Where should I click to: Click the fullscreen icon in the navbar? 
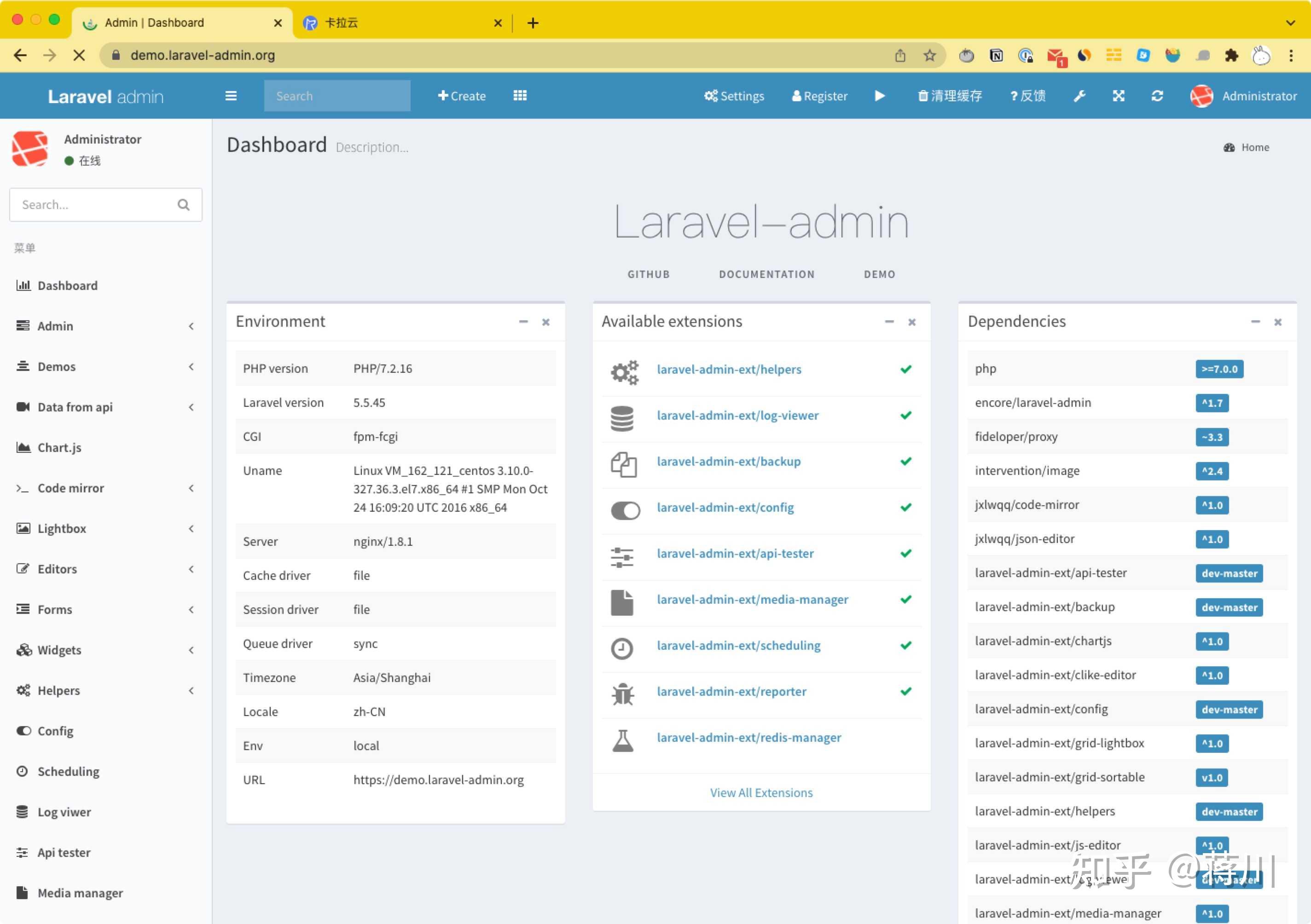1118,95
